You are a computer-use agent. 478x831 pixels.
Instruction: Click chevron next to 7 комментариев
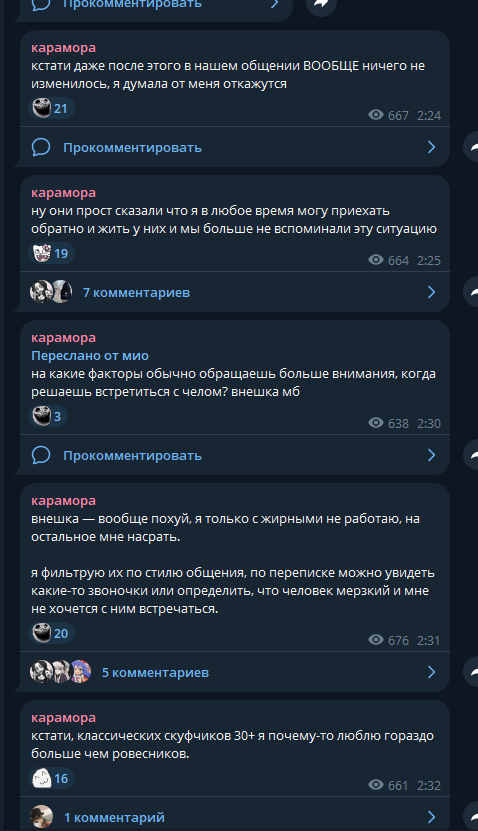point(431,292)
